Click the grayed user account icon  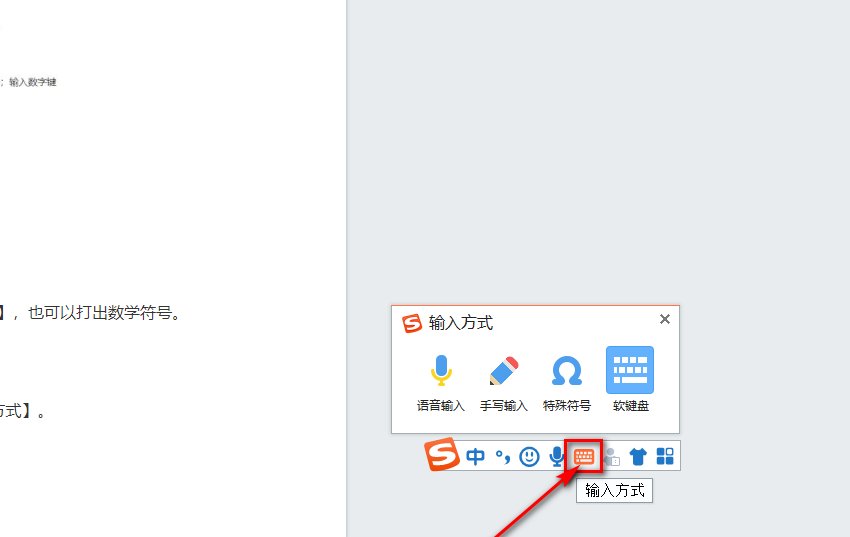(x=612, y=457)
